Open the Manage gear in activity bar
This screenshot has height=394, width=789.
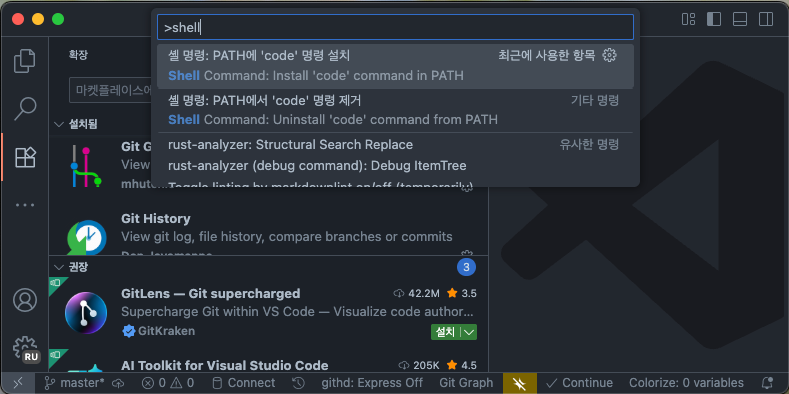click(25, 348)
